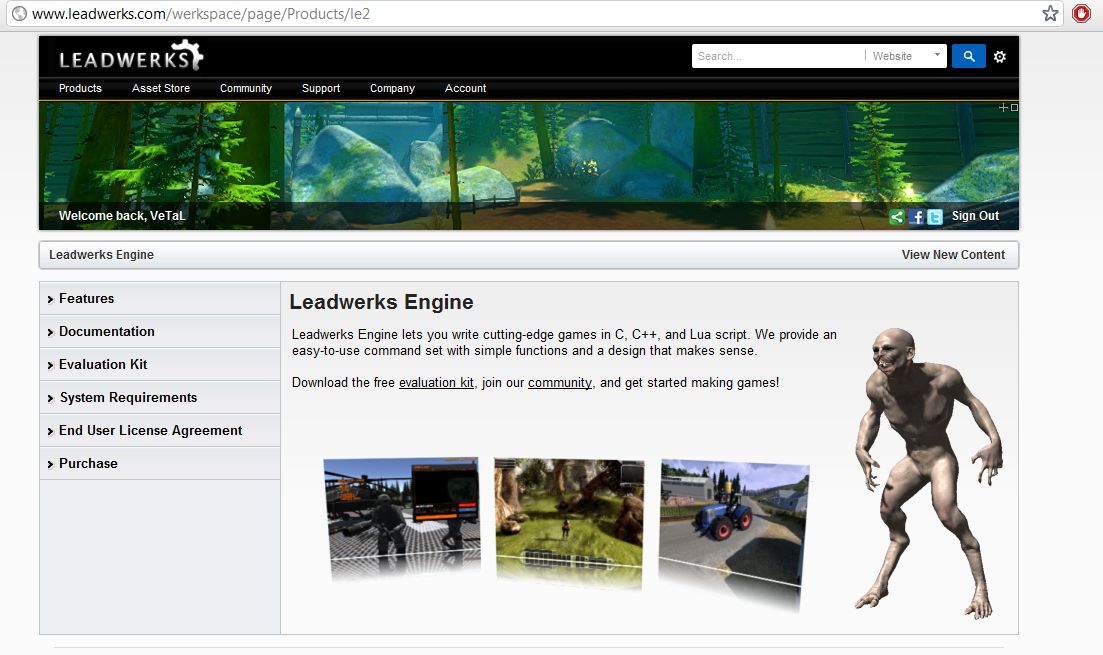Follow the evaluation kit hyperlink
The width and height of the screenshot is (1103, 655).
[436, 383]
